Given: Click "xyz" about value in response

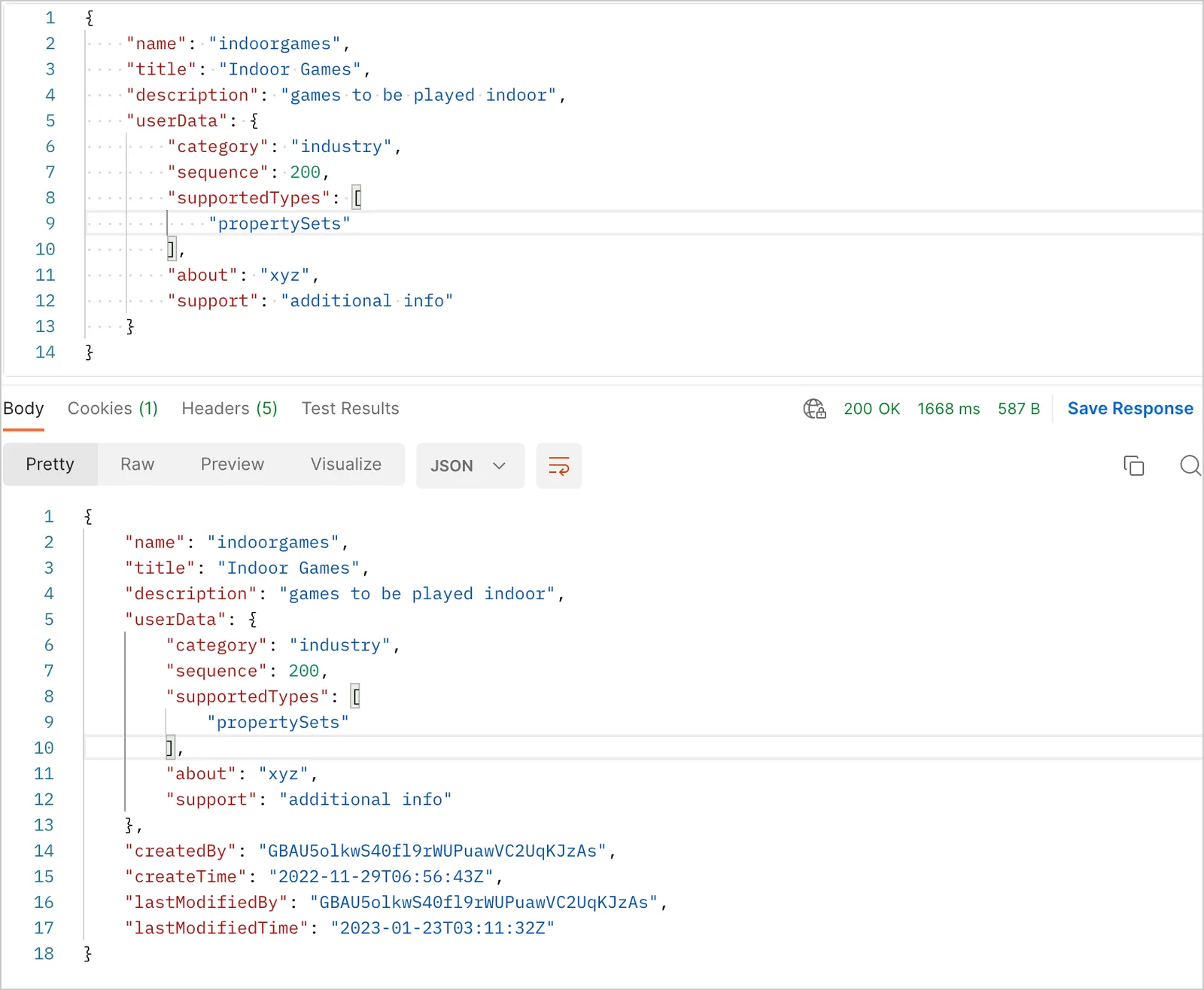Looking at the screenshot, I should [284, 774].
